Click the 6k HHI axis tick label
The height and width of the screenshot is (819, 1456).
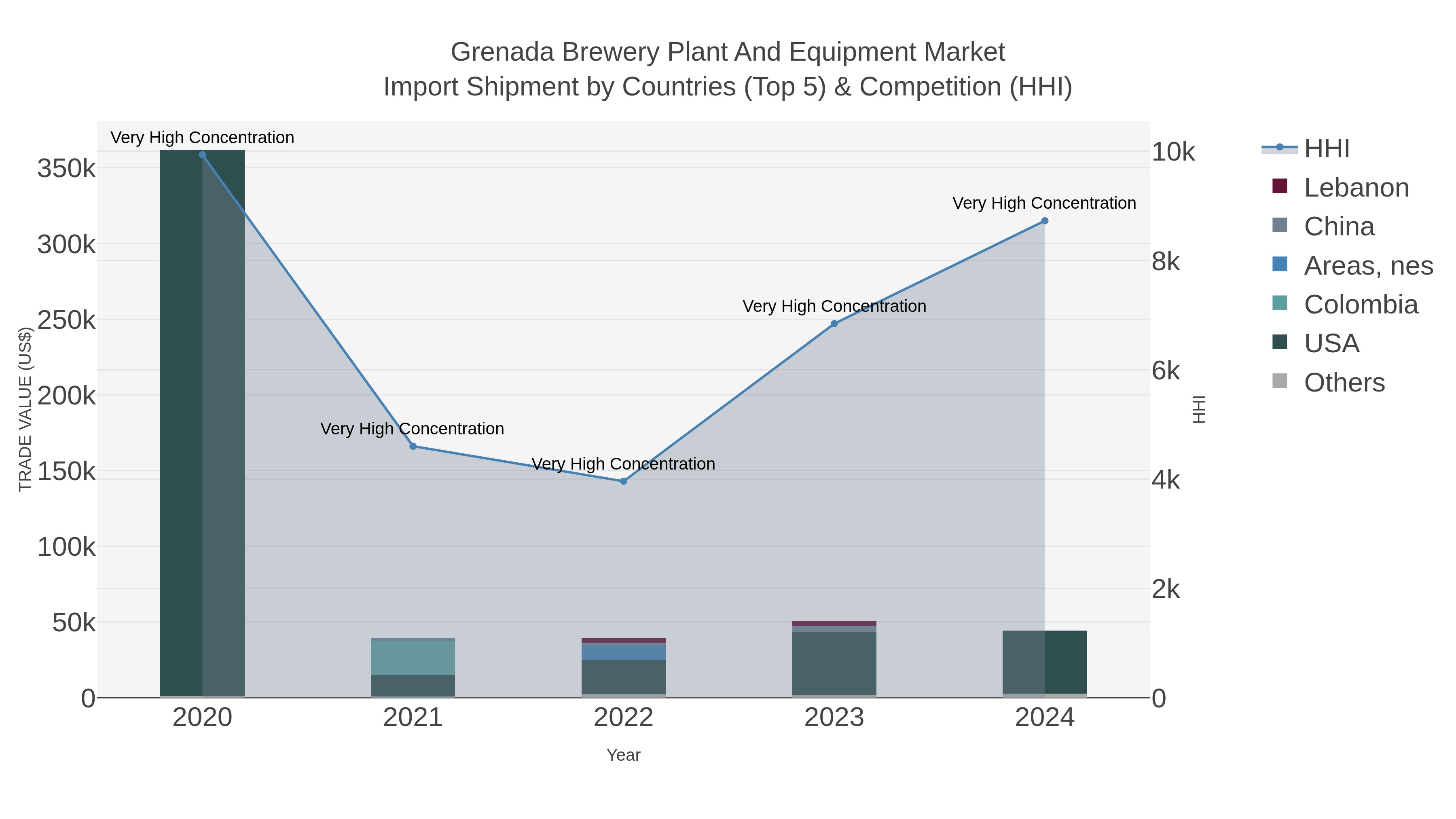click(x=1166, y=371)
